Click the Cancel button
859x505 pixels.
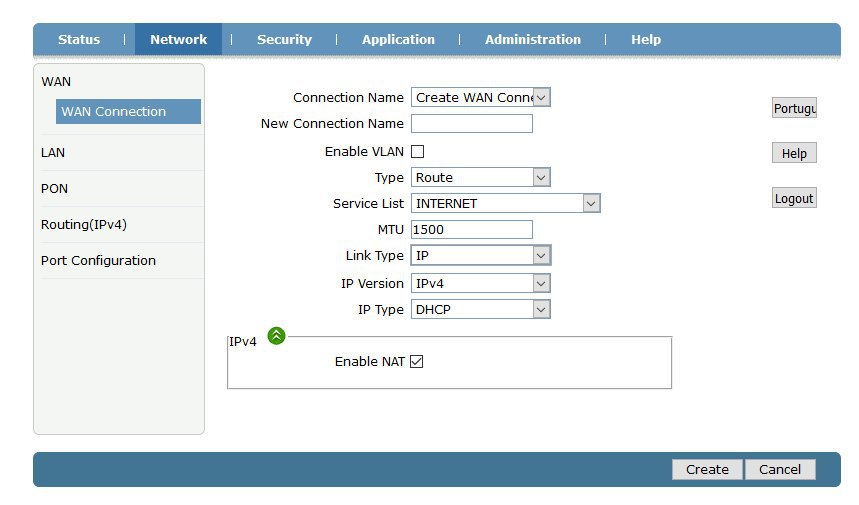pyautogui.click(x=780, y=469)
